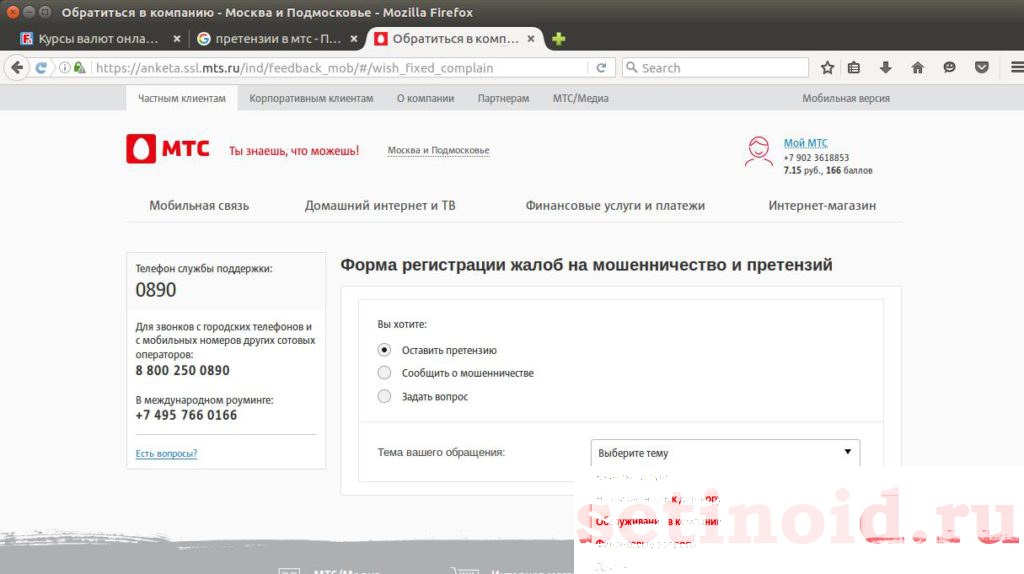
Task: Select the 'Сообщить о мошенничестве' radio button
Action: point(384,373)
